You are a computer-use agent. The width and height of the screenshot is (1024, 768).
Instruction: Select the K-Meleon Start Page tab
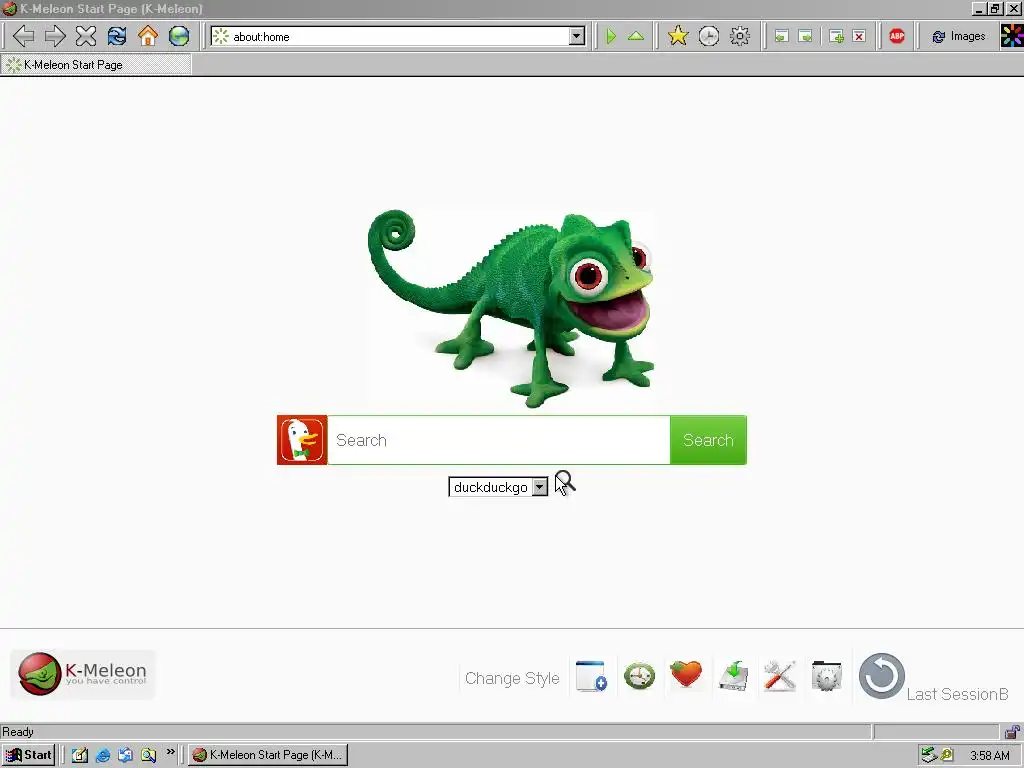tap(95, 65)
